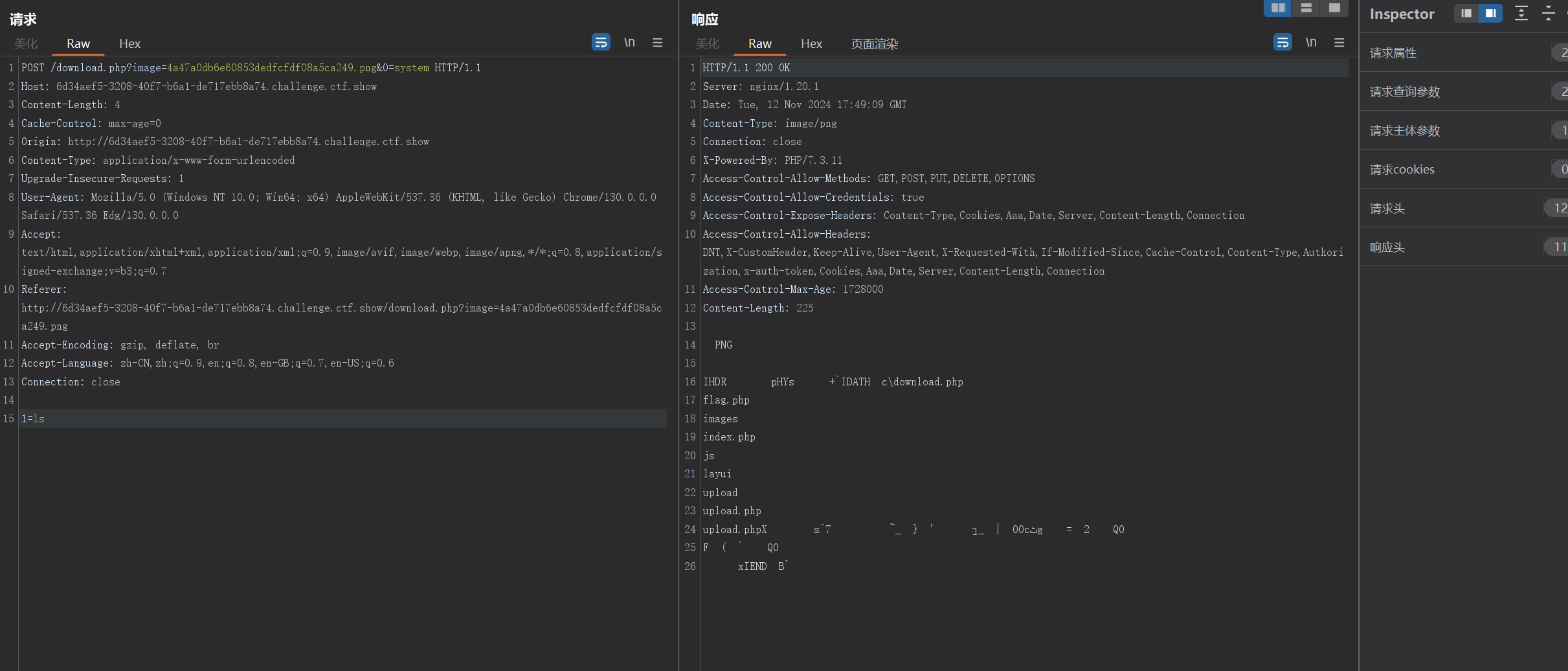Switch to the 页面渲染 (Render) tab in the response panel
Screen dimensions: 1568x671
pos(875,43)
